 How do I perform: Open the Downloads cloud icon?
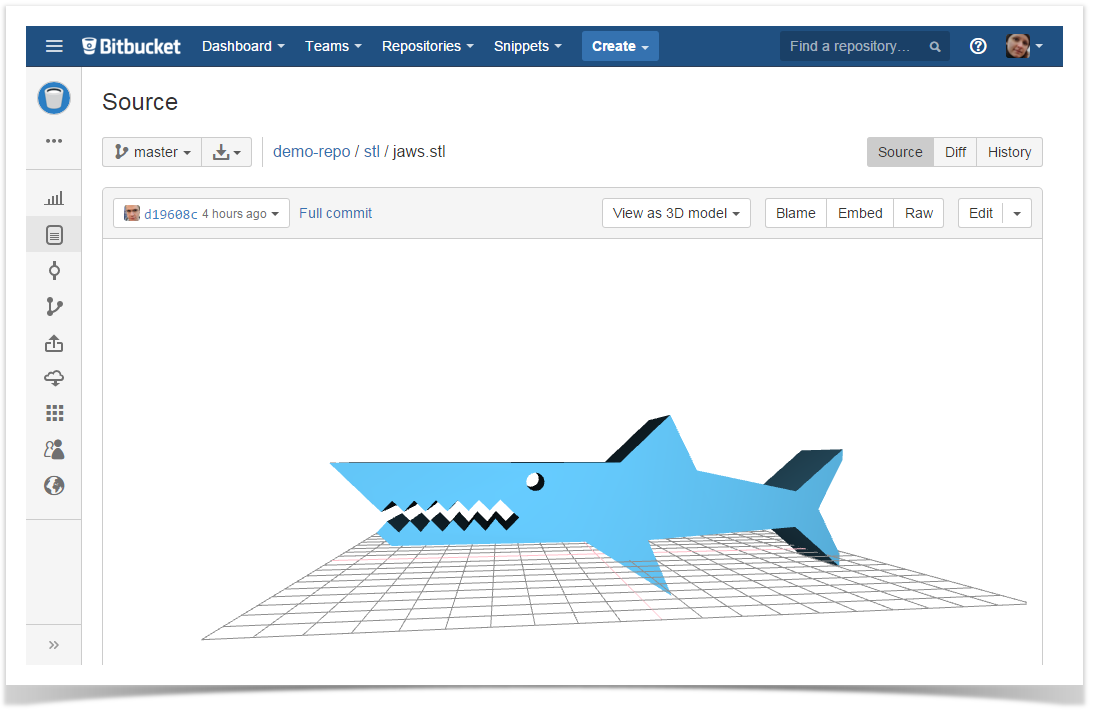(x=54, y=378)
